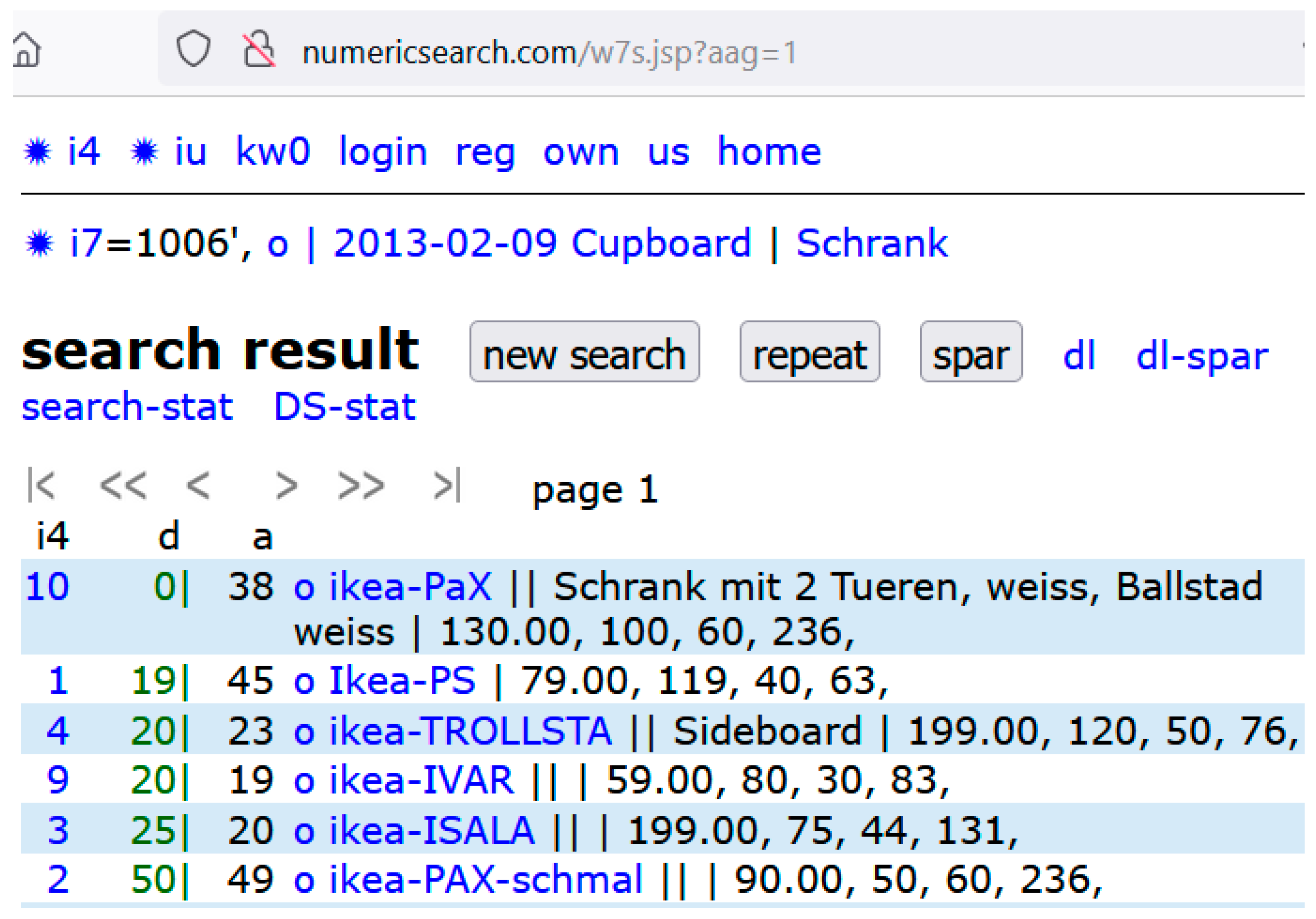
Task: Open the dl-spar download link
Action: [x=1202, y=356]
